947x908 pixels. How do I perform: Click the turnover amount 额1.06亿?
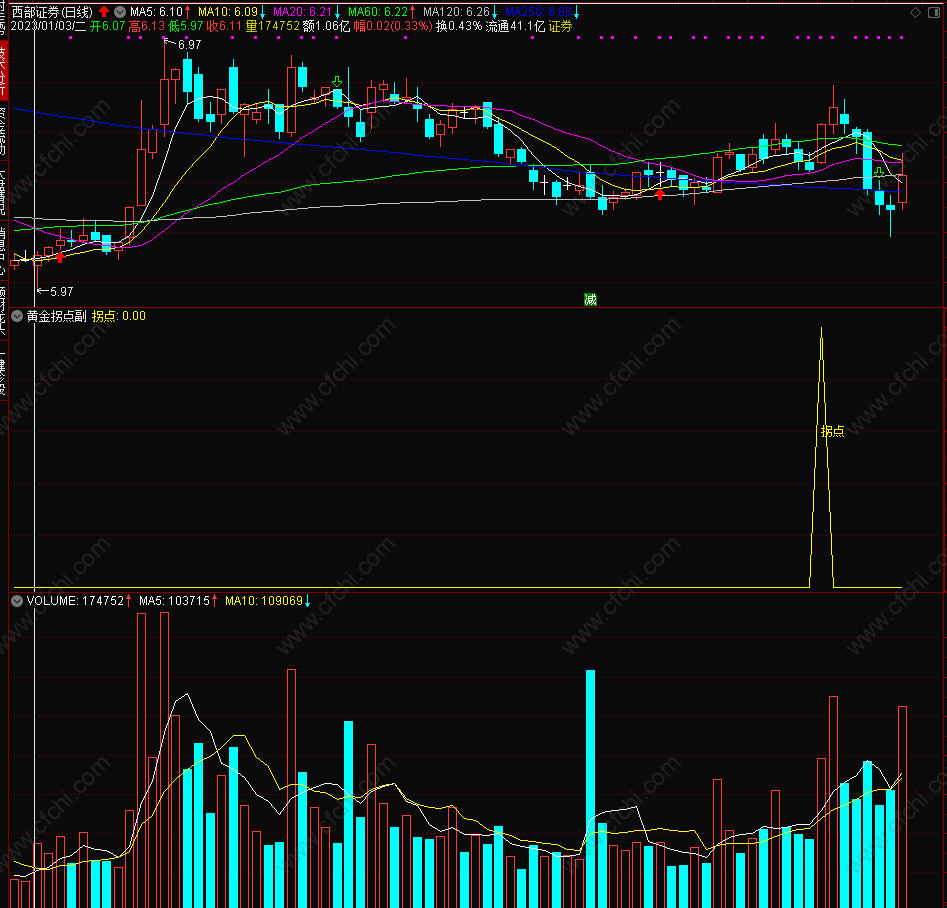coord(326,26)
